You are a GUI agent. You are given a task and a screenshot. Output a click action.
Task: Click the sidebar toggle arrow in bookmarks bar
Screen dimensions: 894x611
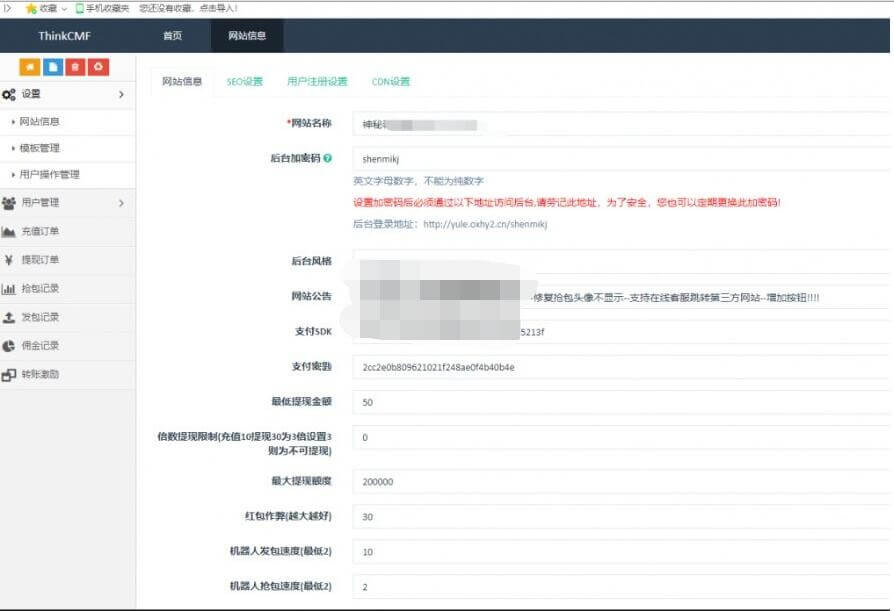pos(7,8)
